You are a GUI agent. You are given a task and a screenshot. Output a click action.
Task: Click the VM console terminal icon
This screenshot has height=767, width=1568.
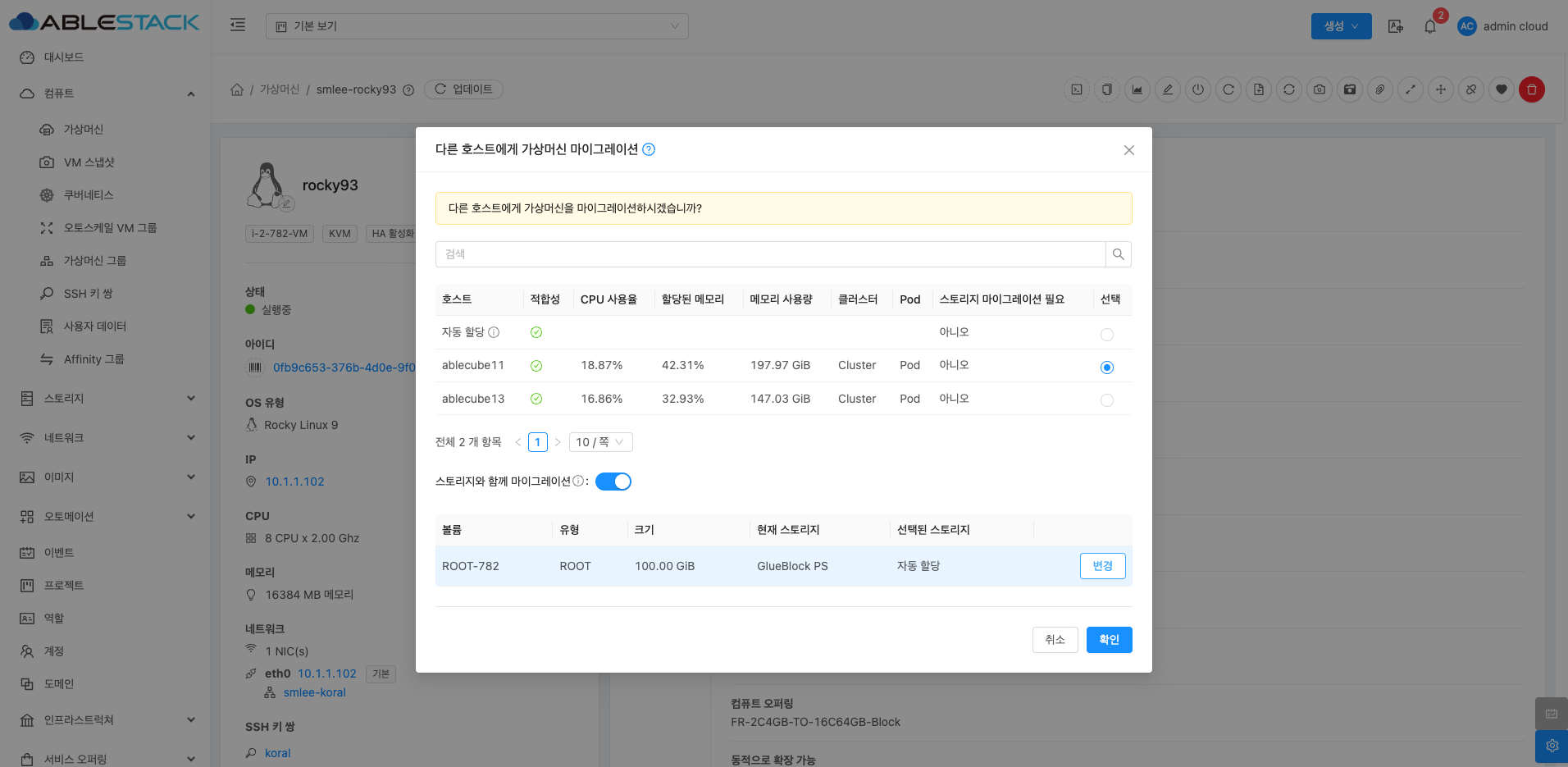click(x=1077, y=89)
